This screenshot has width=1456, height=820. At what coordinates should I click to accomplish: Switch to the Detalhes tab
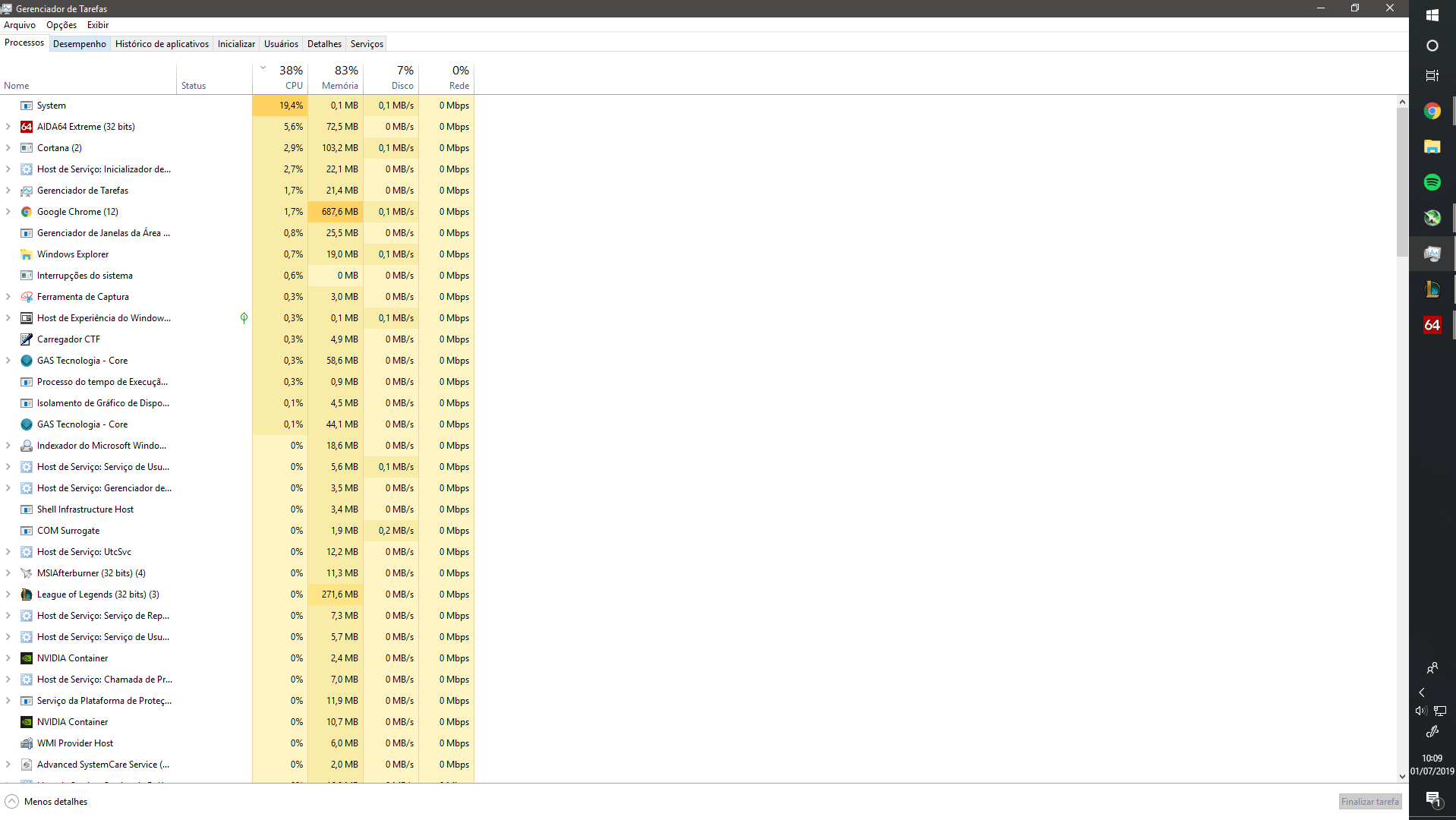coord(324,44)
